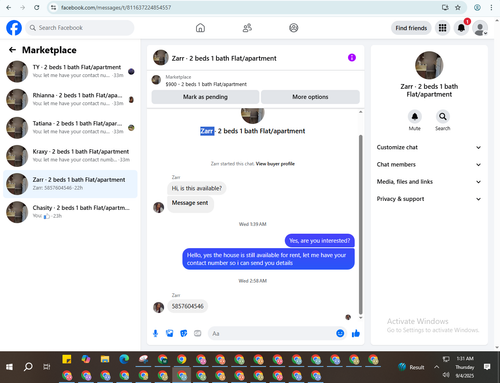Click Zarr's avatar beside phone number message
The height and width of the screenshot is (383, 500).
158,307
